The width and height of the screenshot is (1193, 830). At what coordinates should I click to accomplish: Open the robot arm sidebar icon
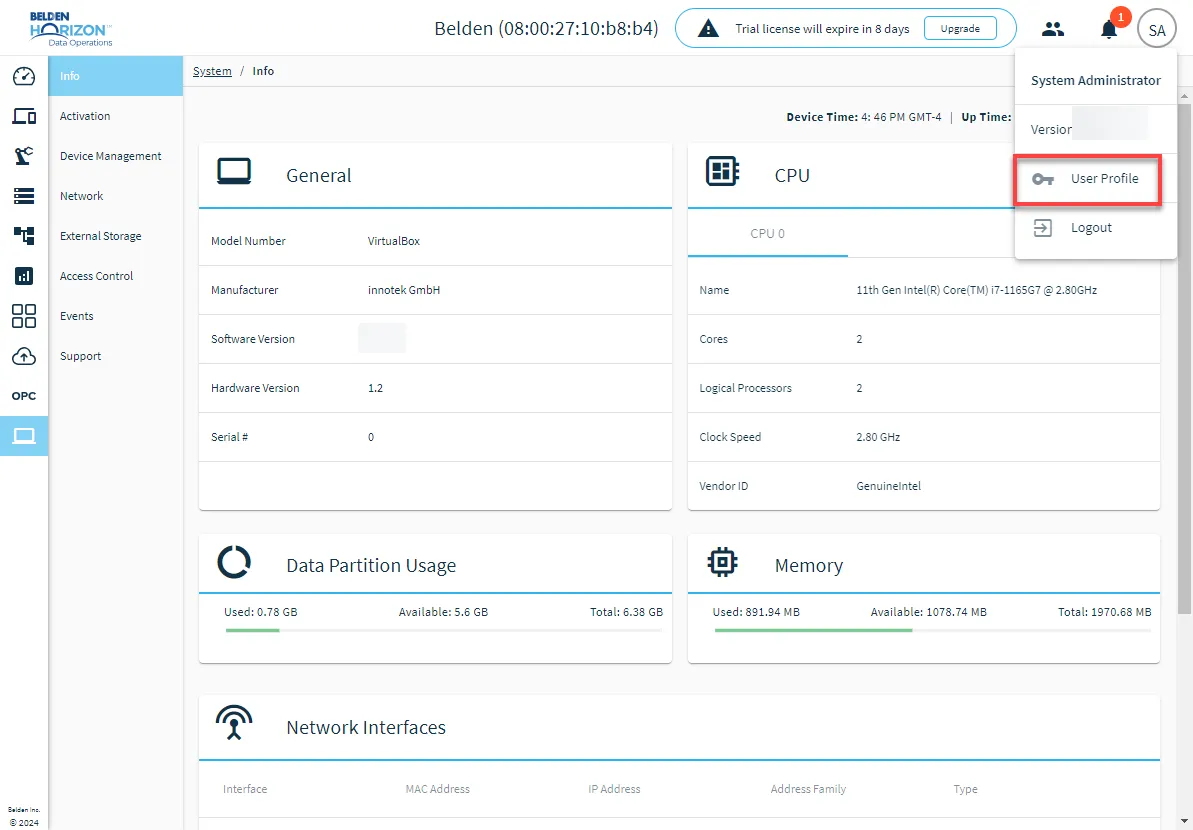[x=24, y=156]
